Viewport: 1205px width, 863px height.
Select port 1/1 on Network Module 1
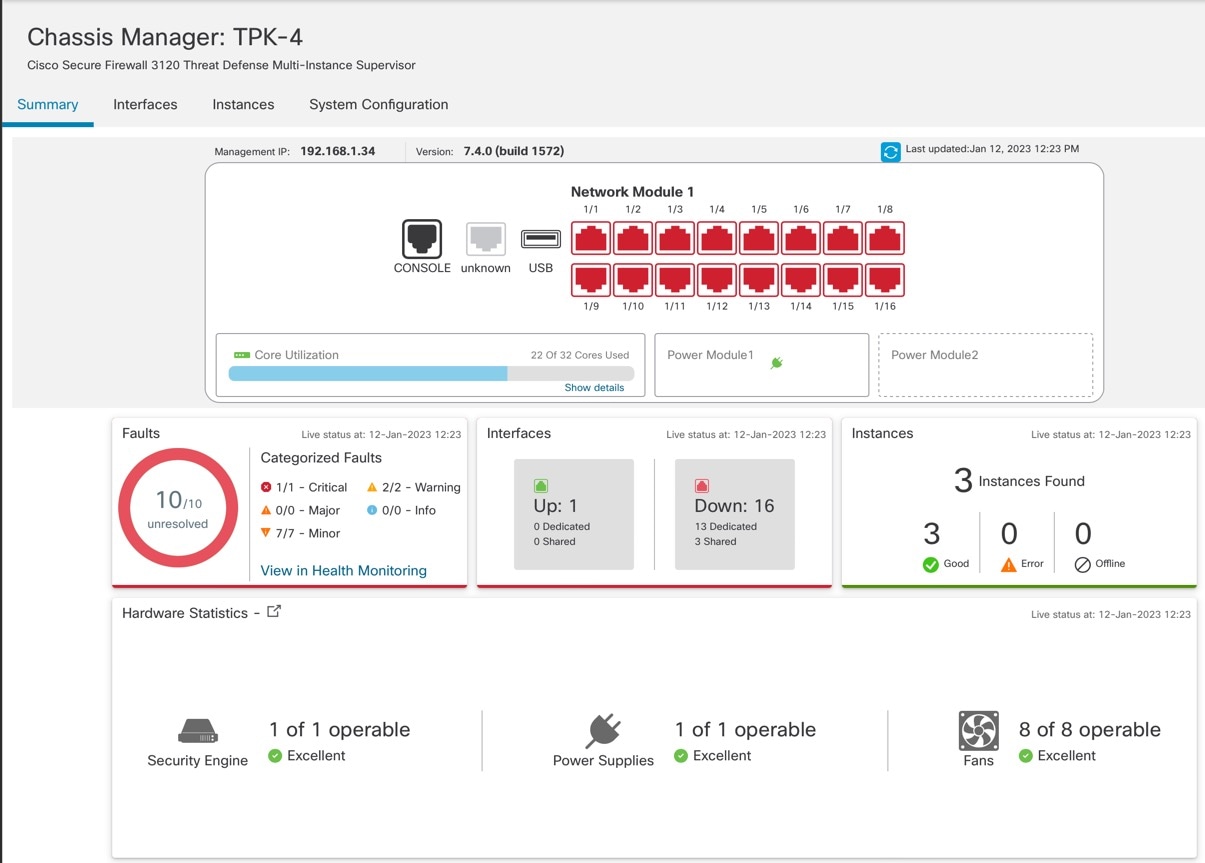click(x=591, y=237)
